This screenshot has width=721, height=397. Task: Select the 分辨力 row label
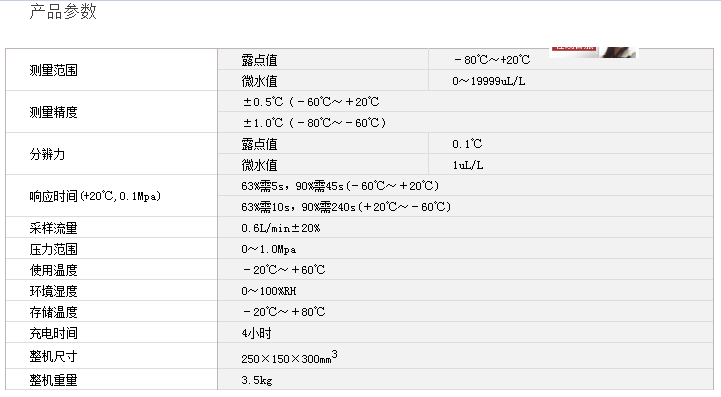point(47,154)
